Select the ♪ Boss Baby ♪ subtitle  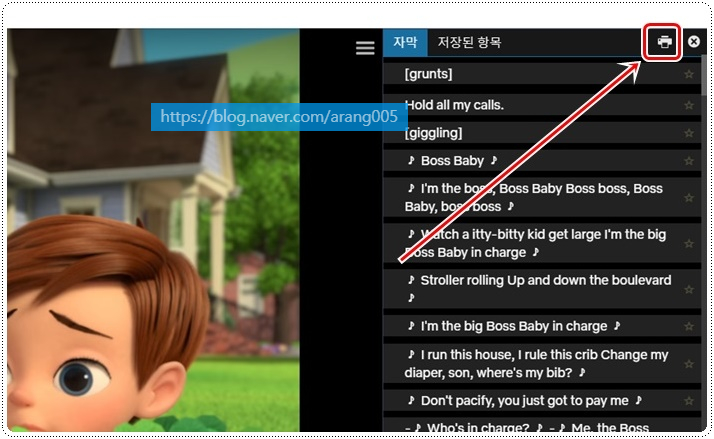tap(542, 161)
